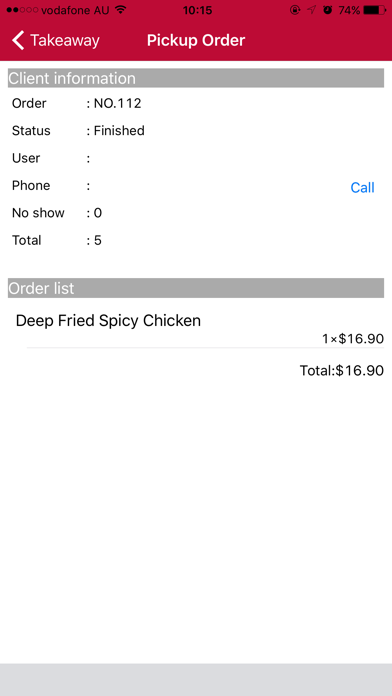Tap the Wi-Fi status icon
392x696 pixels.
click(x=120, y=10)
